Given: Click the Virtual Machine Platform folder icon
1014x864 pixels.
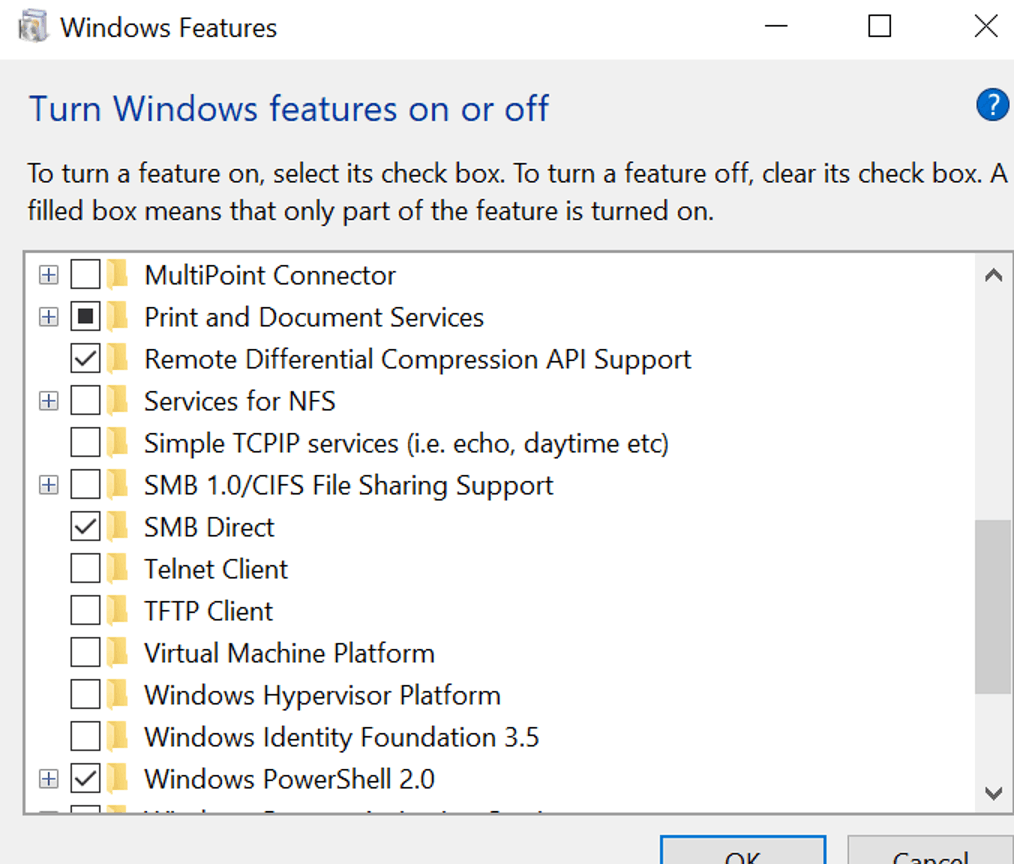Looking at the screenshot, I should click(118, 653).
